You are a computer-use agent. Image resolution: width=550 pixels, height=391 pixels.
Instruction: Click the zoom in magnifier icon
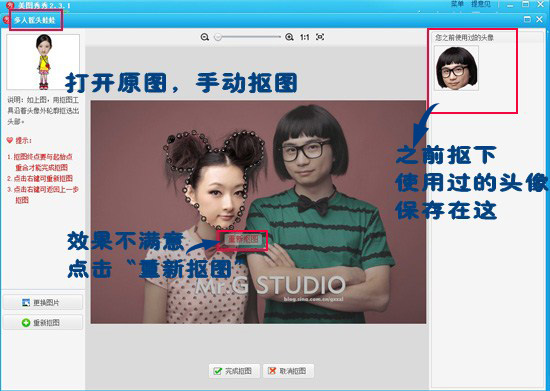tap(289, 37)
